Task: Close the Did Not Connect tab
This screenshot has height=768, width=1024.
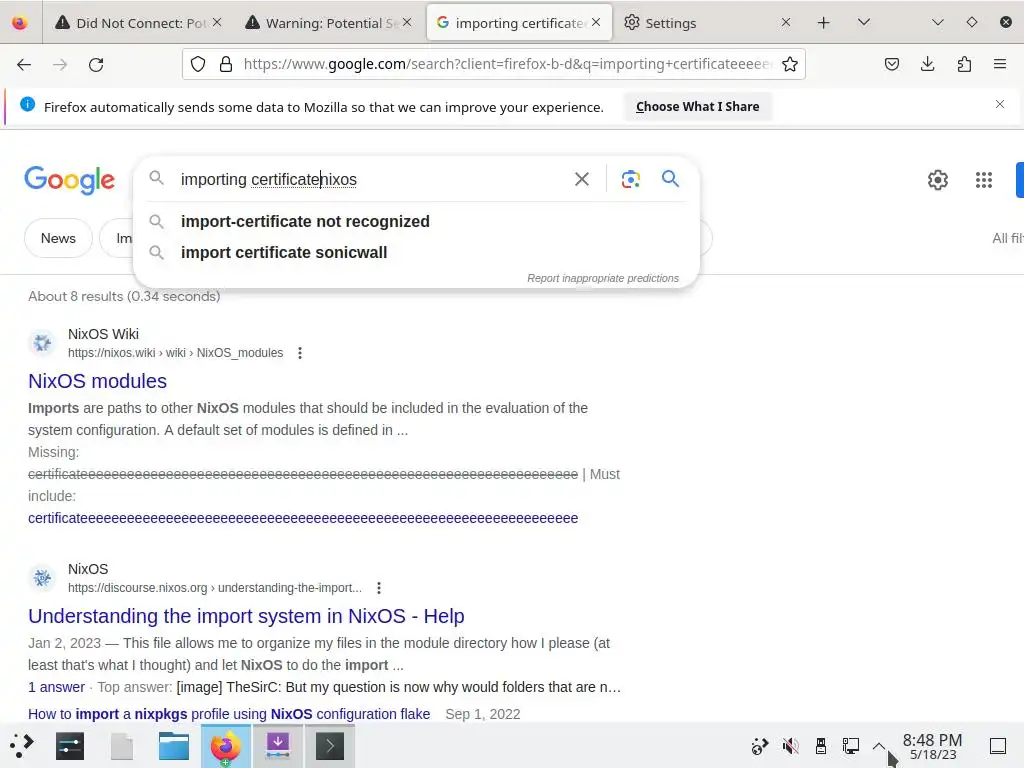Action: [217, 22]
